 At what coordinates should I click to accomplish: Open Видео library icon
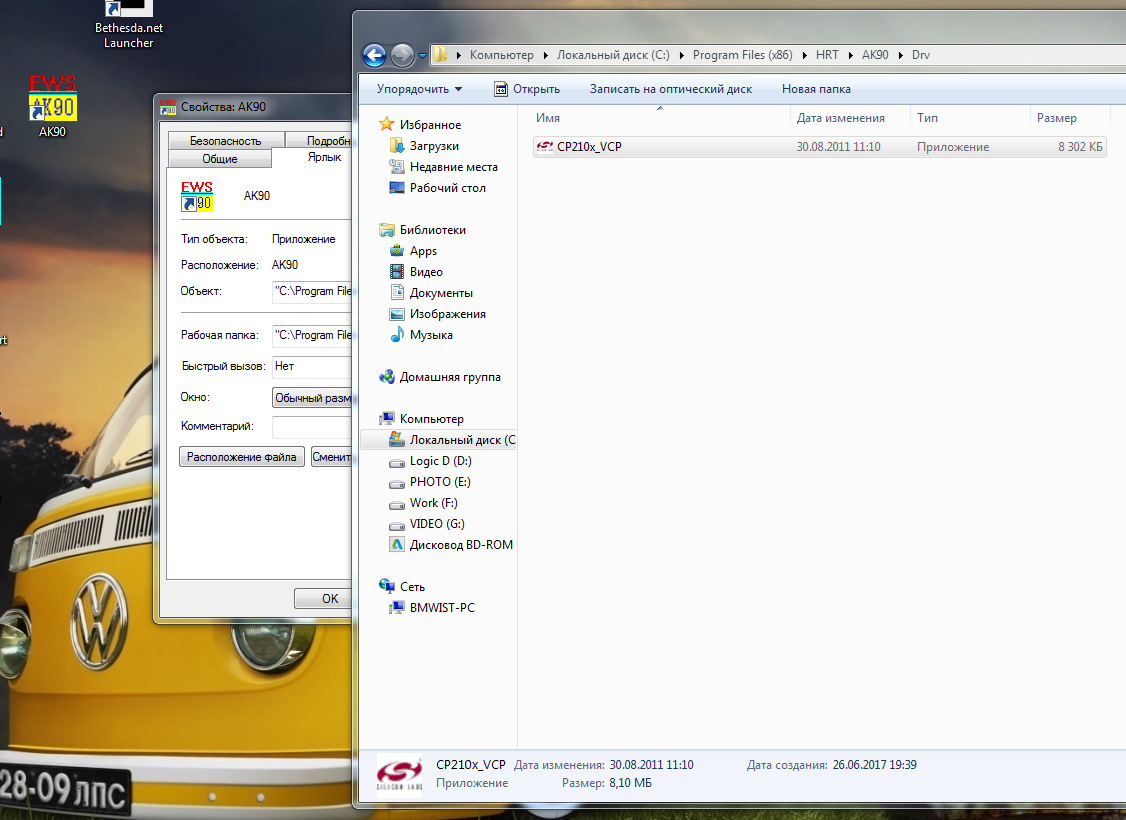396,271
